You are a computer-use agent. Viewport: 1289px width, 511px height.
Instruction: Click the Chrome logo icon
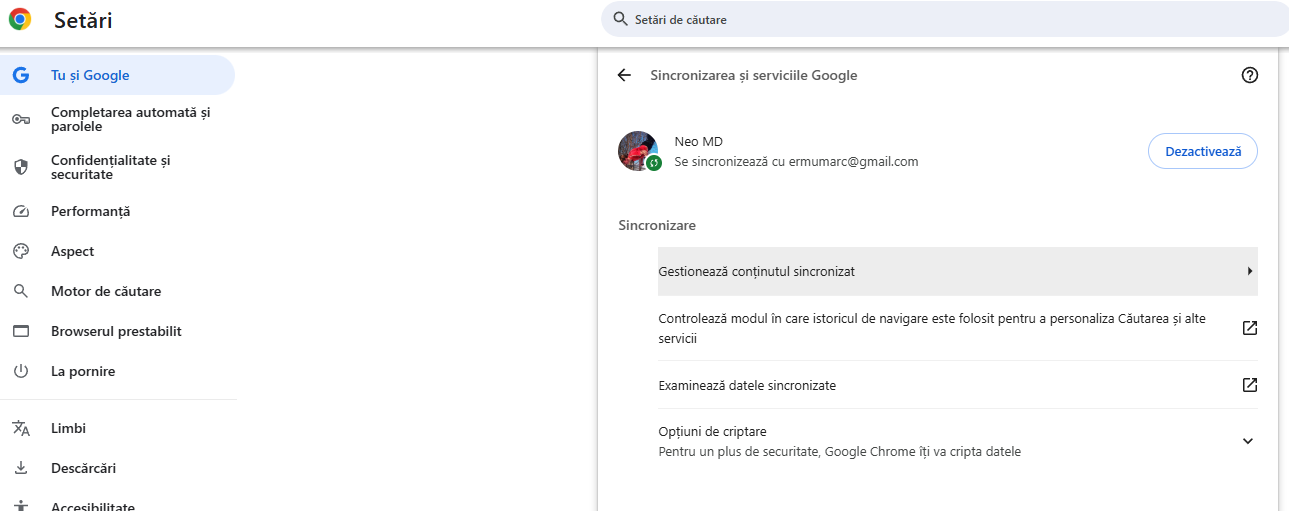click(20, 19)
